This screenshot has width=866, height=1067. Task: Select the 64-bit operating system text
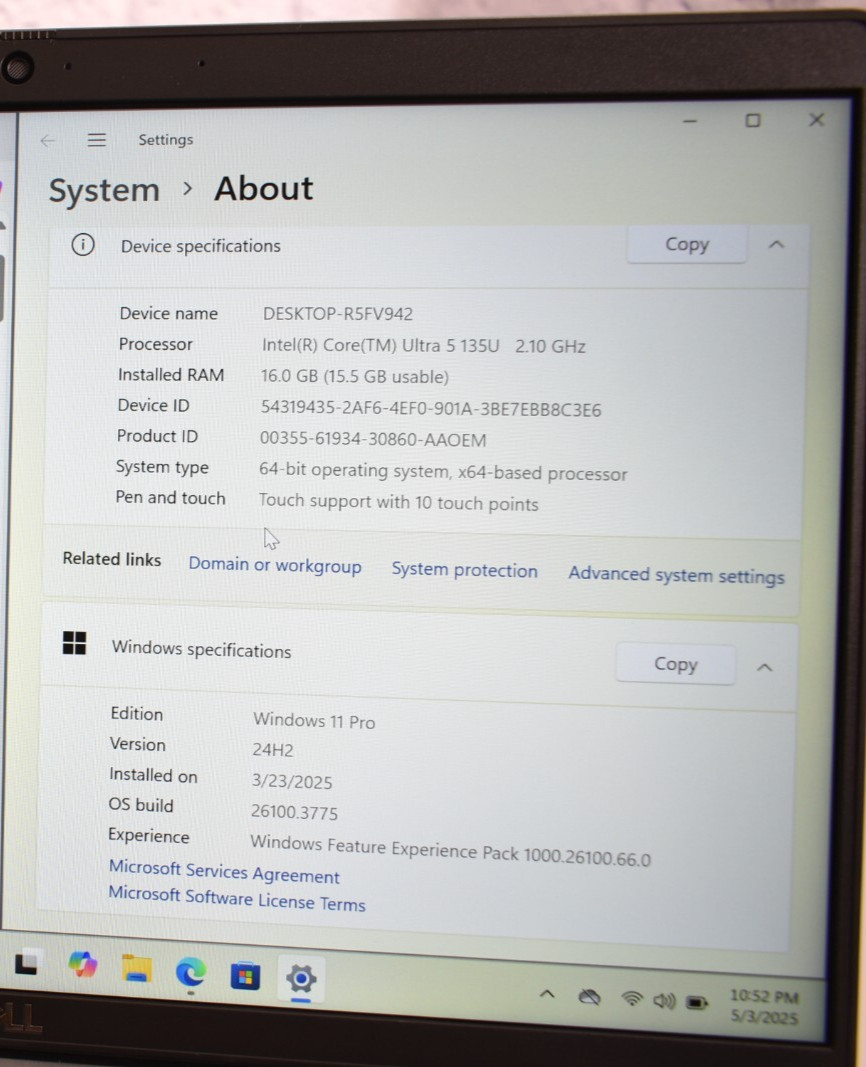click(443, 472)
